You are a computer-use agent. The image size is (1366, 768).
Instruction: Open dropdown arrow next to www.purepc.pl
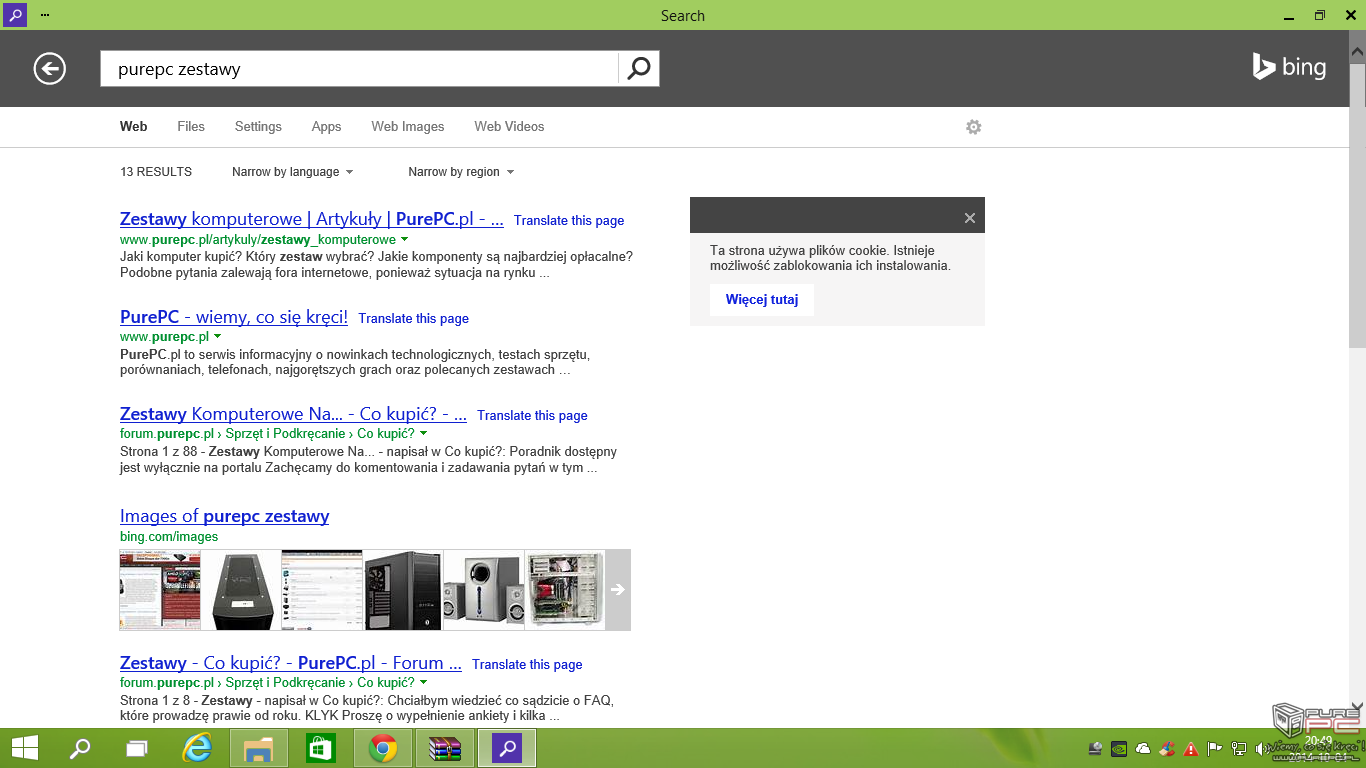click(218, 337)
